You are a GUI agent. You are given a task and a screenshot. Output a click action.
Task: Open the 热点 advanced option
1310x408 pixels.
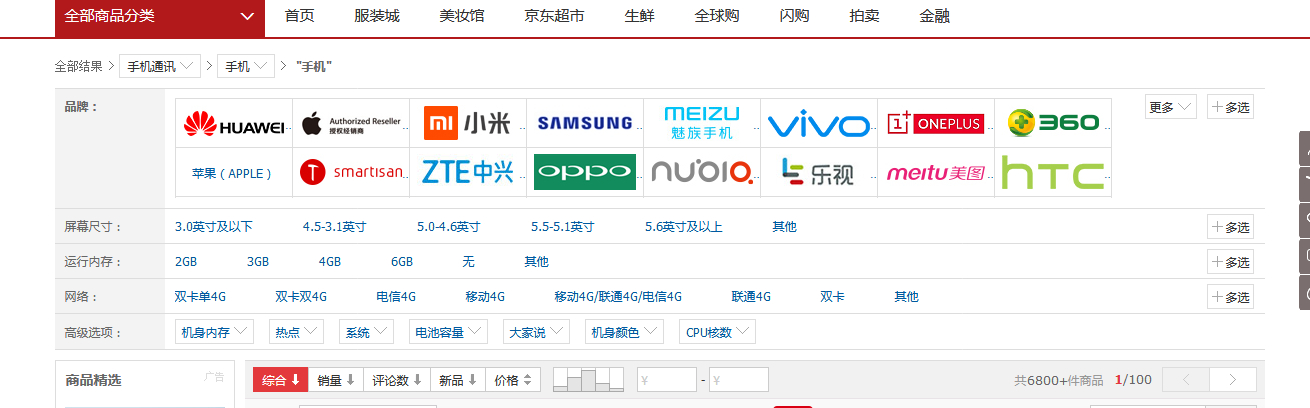click(297, 332)
